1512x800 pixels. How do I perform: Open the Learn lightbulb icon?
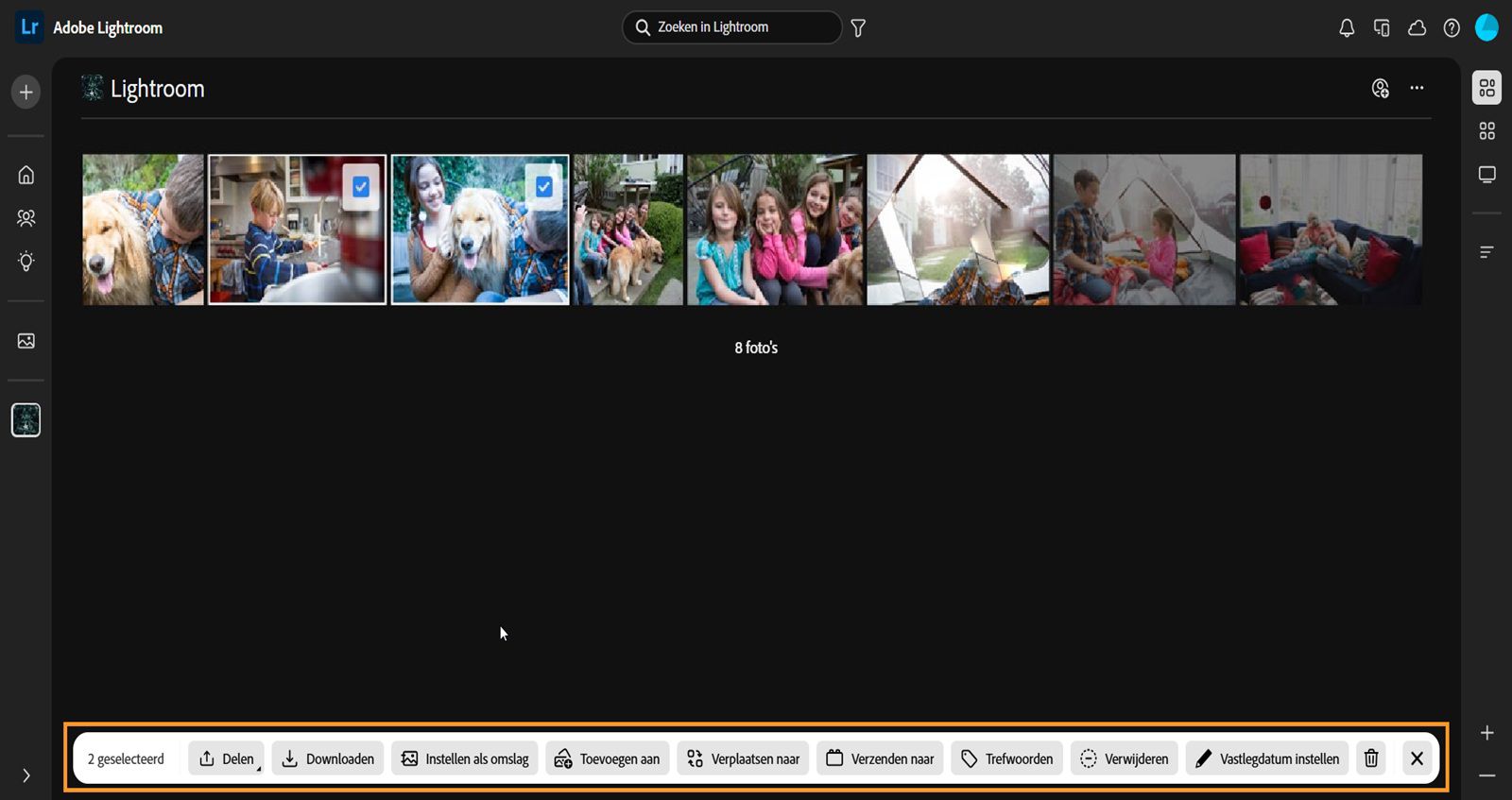26,262
